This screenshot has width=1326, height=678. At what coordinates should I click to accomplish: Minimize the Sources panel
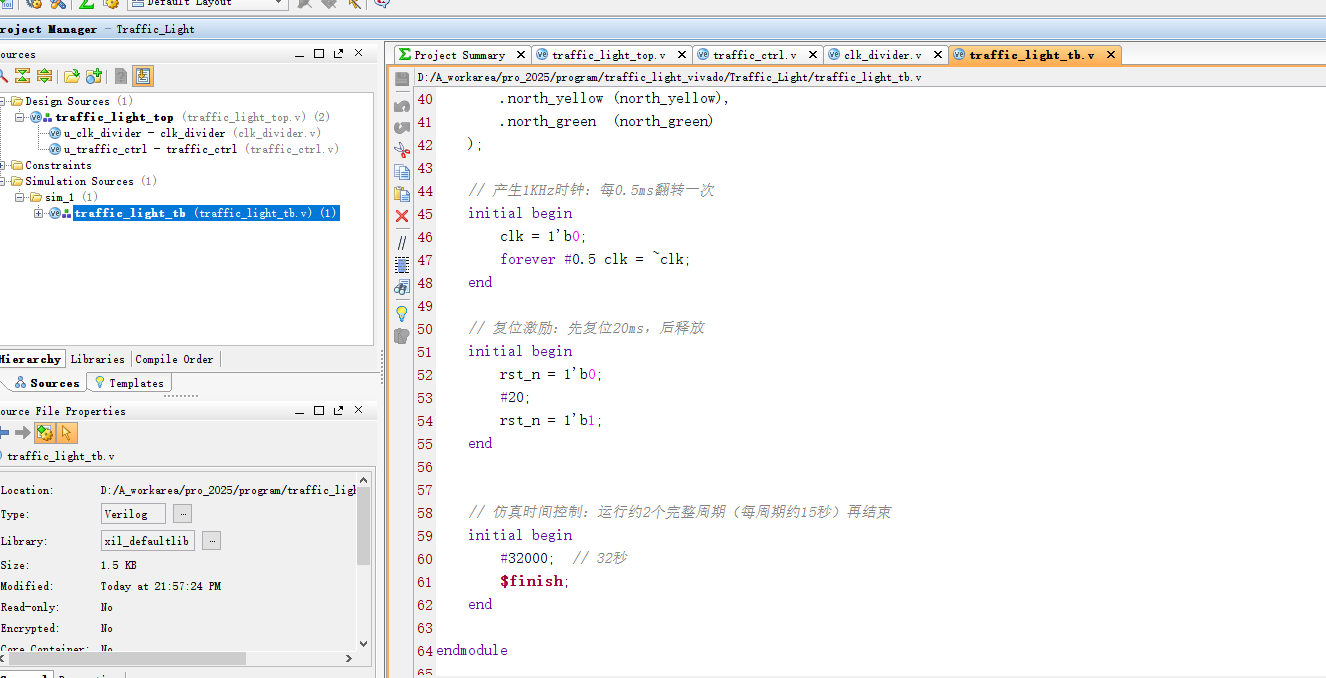(x=300, y=55)
